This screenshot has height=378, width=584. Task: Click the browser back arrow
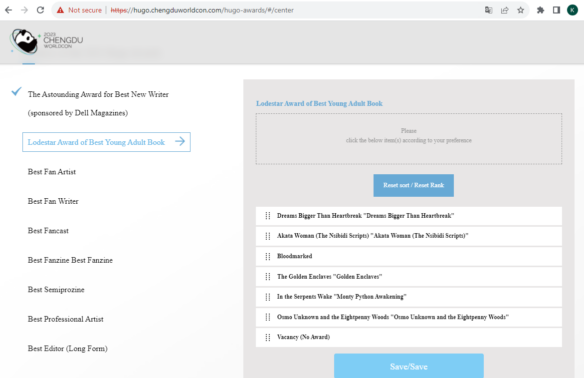(x=8, y=10)
